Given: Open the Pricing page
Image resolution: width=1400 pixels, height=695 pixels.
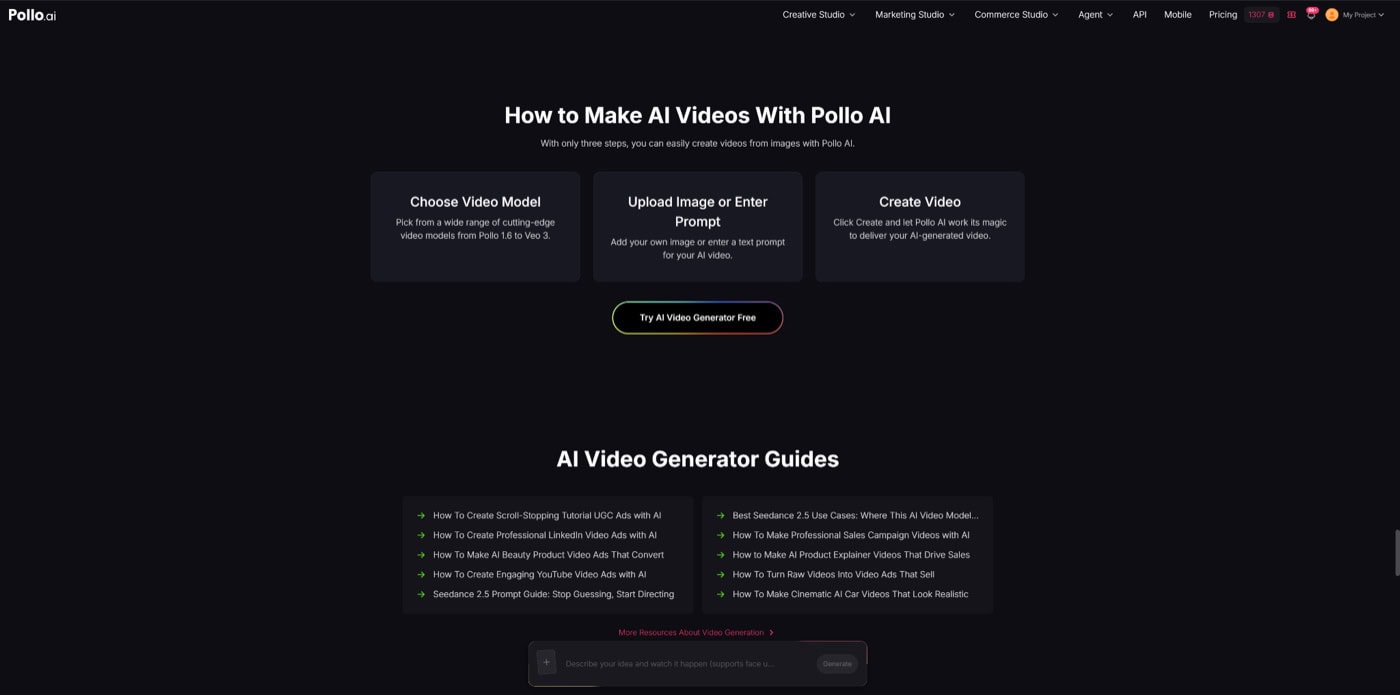Looking at the screenshot, I should [1222, 15].
